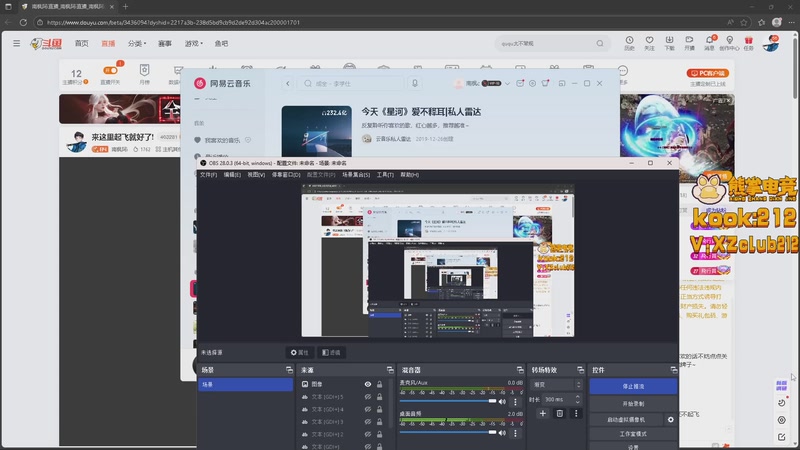800x450 pixels.
Task: Open 桌面音频 mixer options menu
Action: [515, 433]
